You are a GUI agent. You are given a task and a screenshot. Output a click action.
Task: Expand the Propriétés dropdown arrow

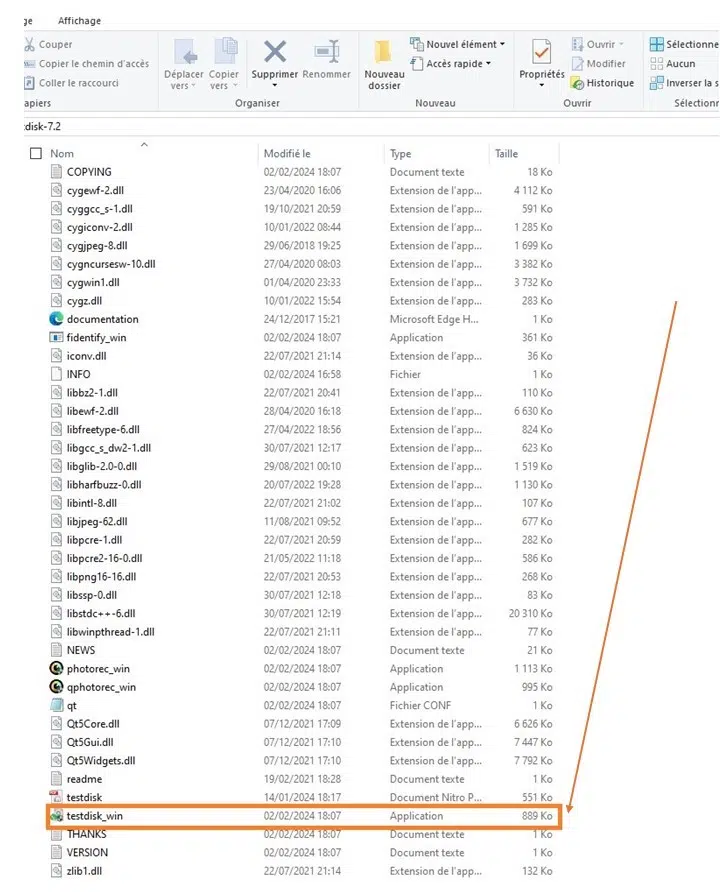tap(541, 86)
